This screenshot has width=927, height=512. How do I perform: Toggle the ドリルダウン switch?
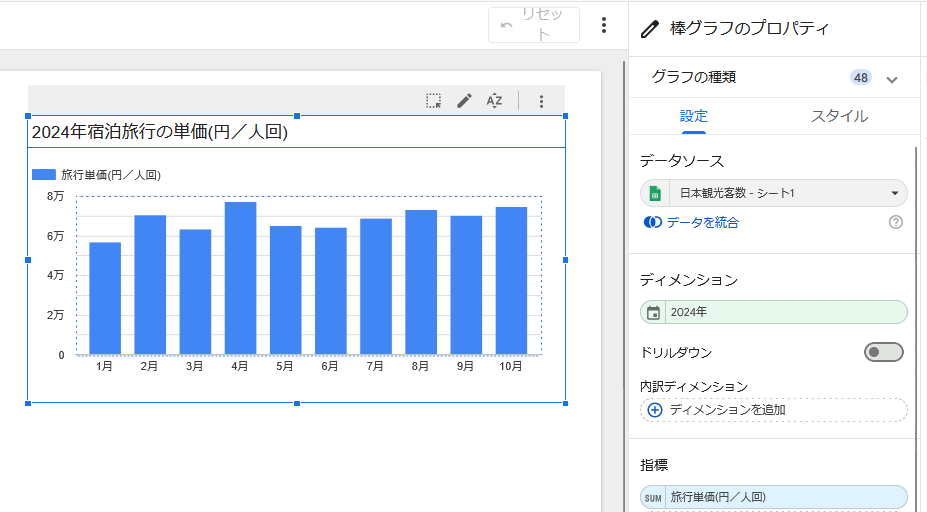883,352
